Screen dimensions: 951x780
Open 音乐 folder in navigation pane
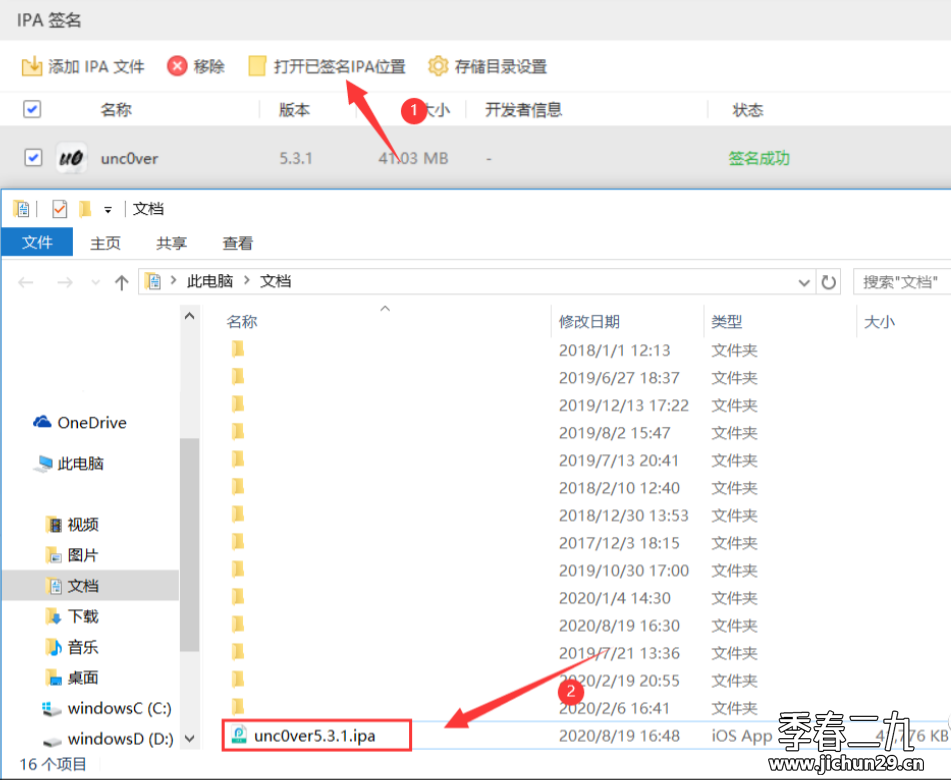(x=72, y=647)
